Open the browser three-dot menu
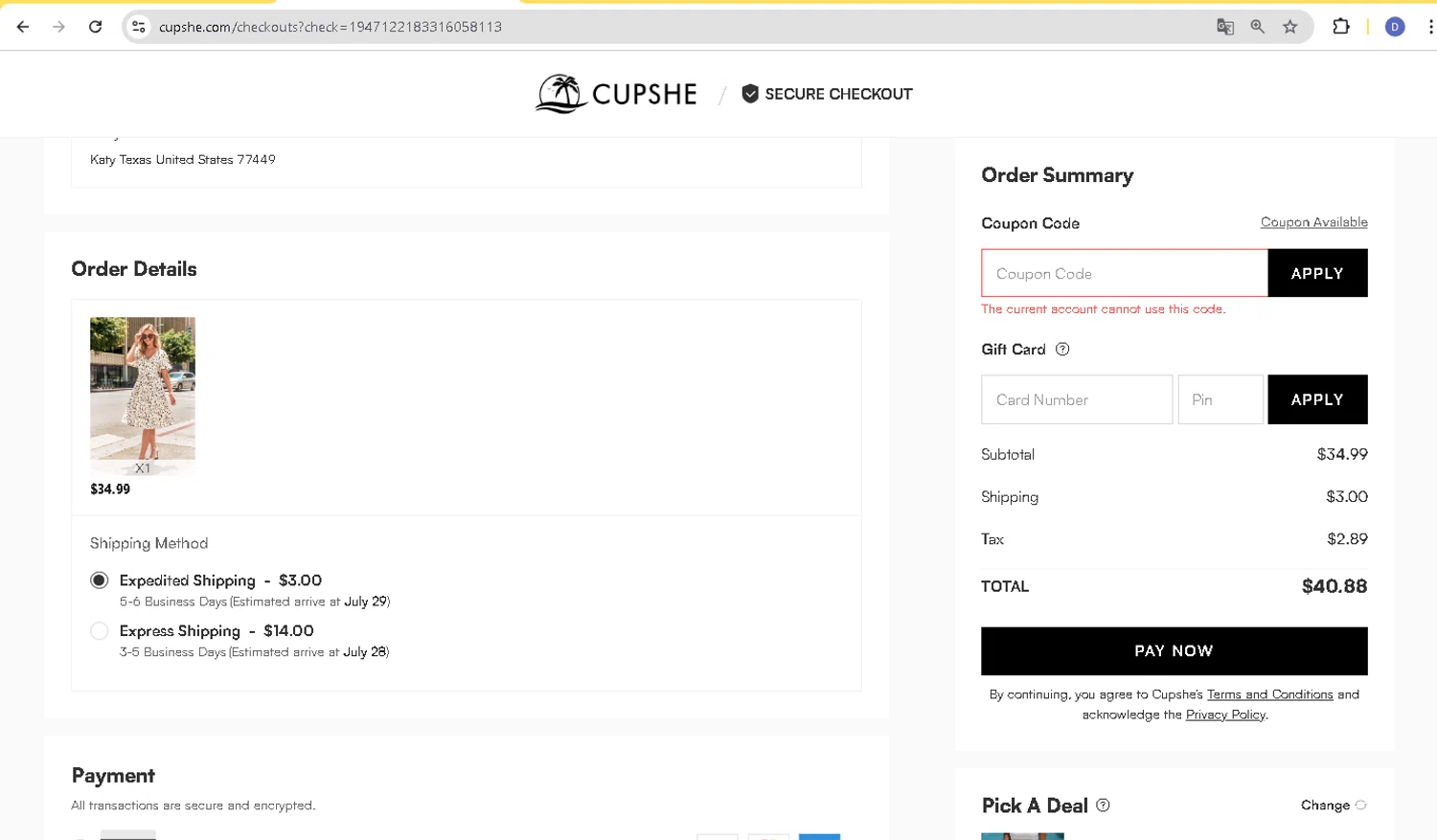This screenshot has width=1437, height=840. (1430, 27)
